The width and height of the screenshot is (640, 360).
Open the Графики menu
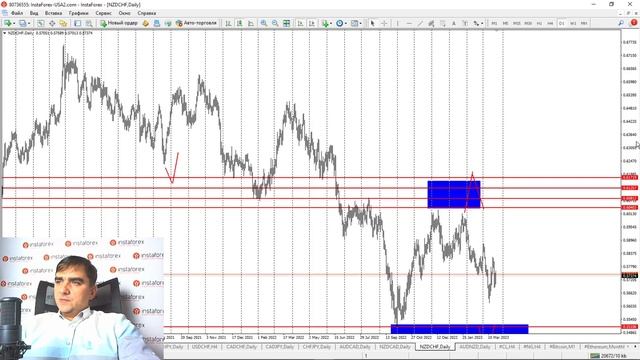pos(78,13)
